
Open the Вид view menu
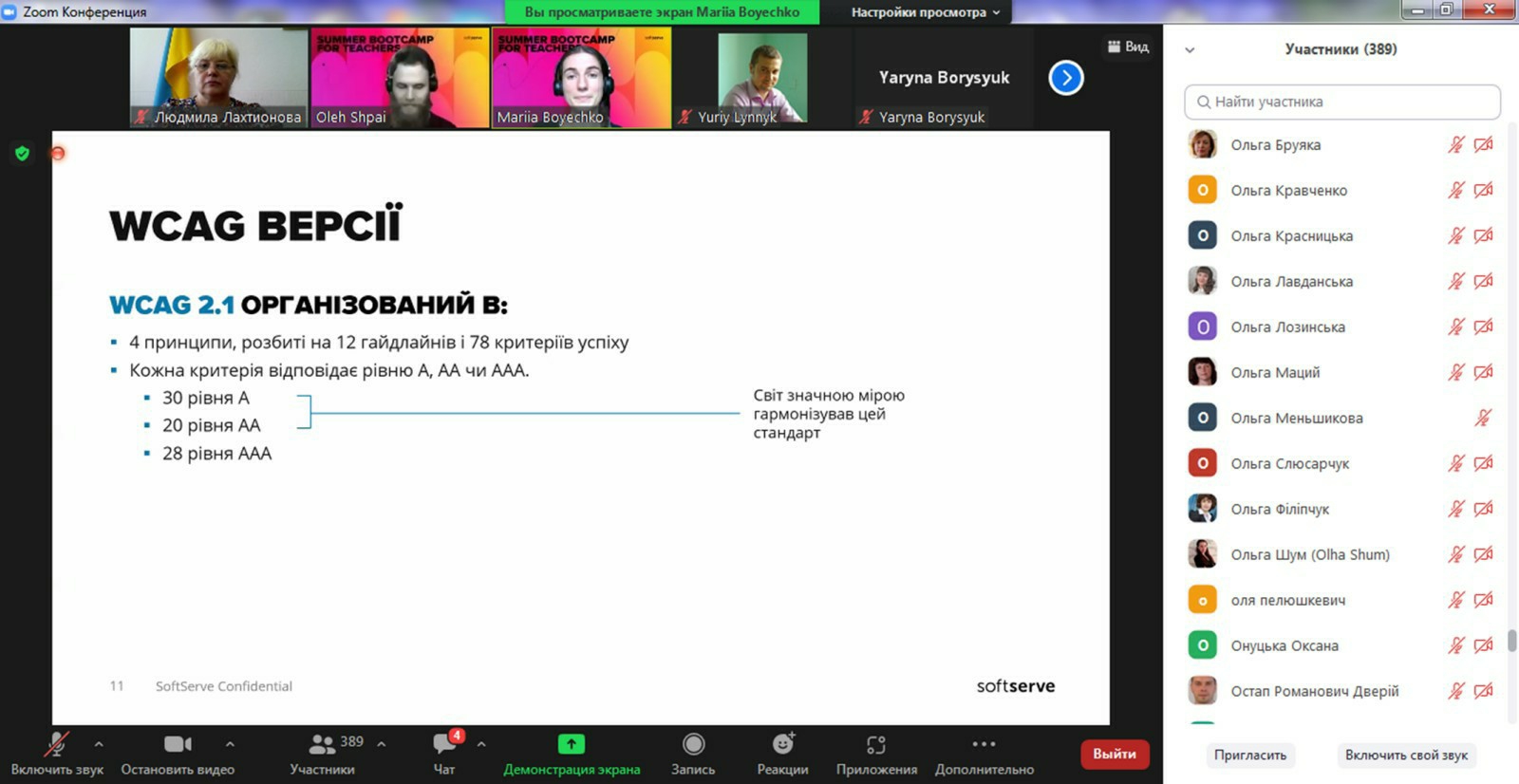click(x=1128, y=47)
